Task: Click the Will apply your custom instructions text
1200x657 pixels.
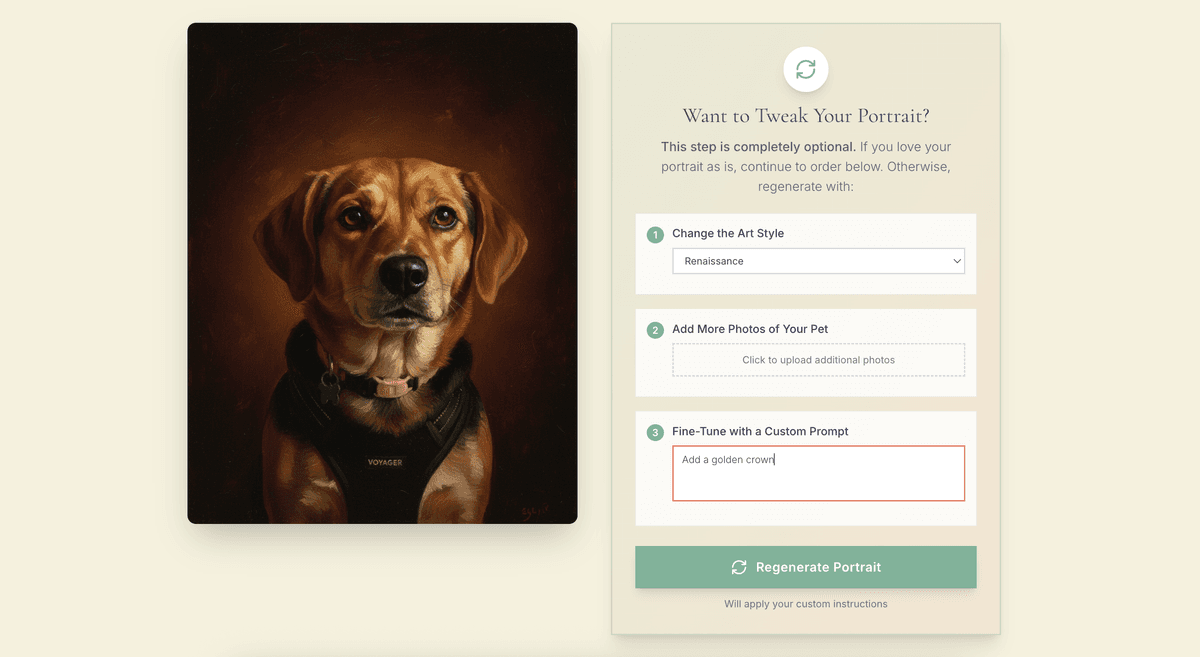Action: pos(805,604)
